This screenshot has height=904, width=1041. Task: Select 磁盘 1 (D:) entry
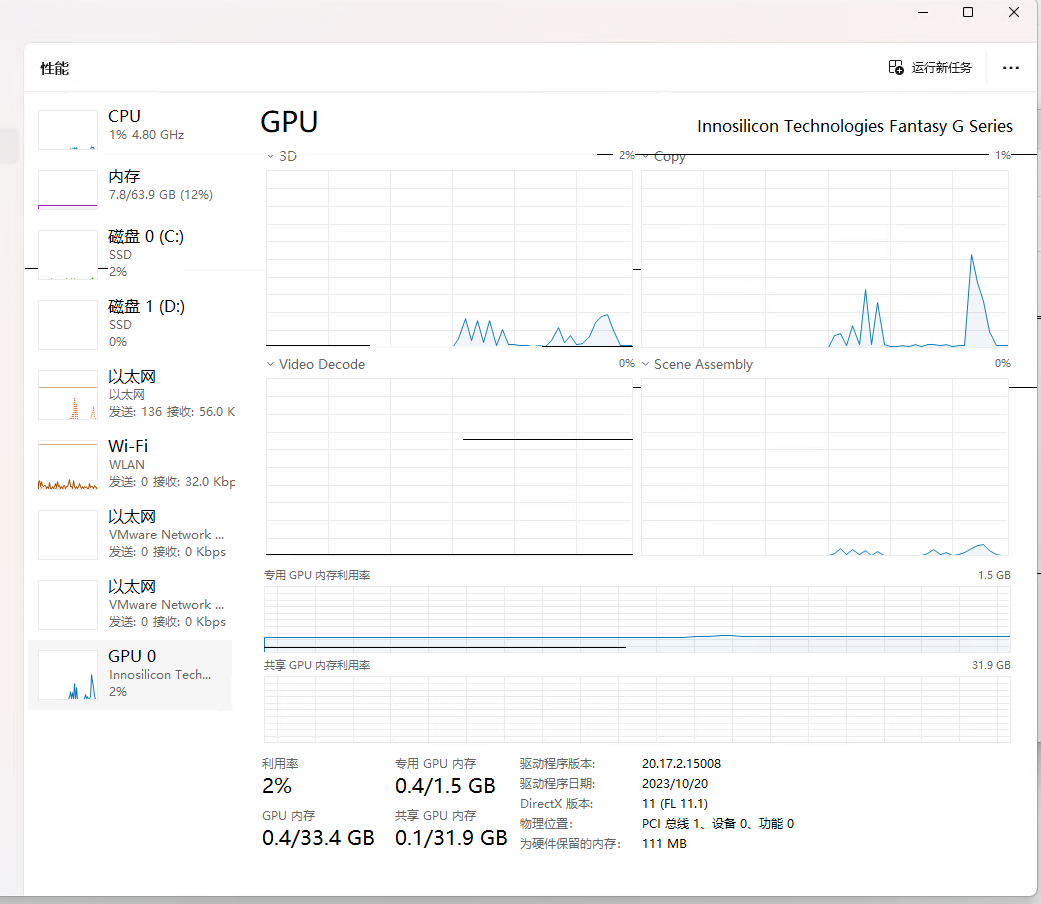tap(130, 324)
